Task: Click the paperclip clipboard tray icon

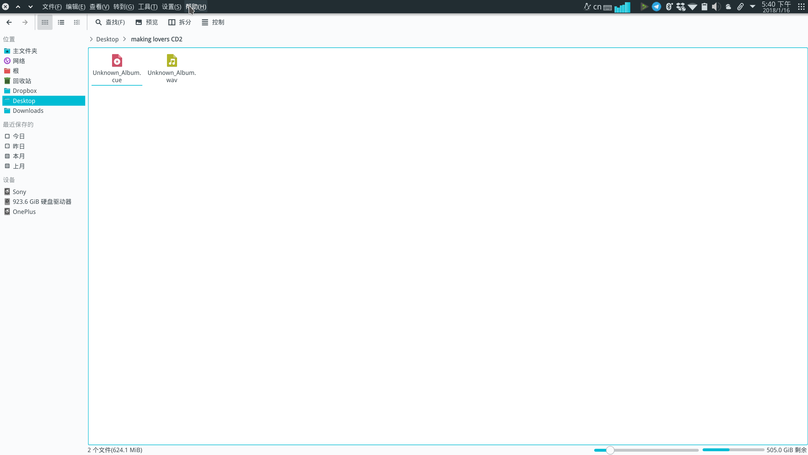Action: tap(740, 7)
